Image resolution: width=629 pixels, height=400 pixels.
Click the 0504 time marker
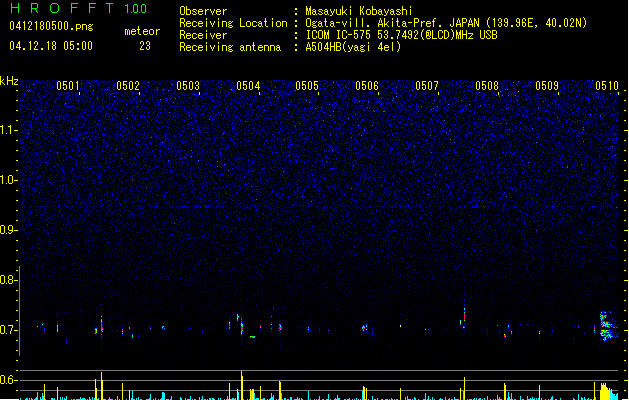[x=248, y=86]
